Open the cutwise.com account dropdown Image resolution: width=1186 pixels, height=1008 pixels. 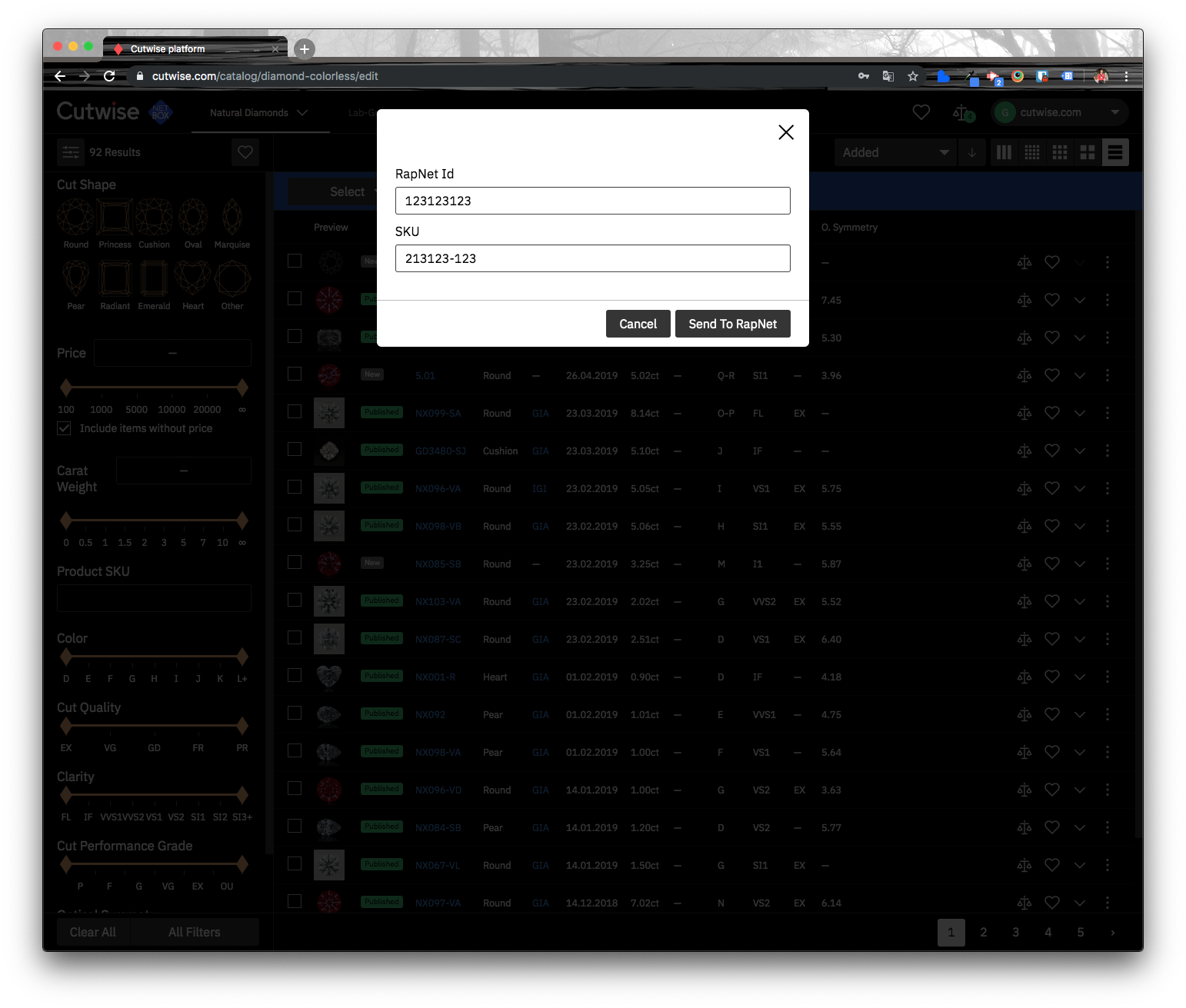[1060, 112]
